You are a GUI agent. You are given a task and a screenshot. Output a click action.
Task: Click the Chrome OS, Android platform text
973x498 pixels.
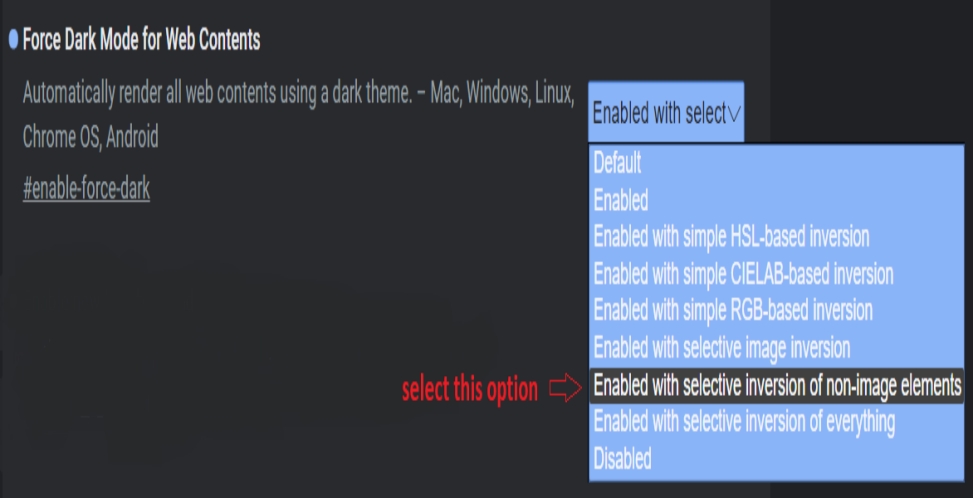click(x=91, y=136)
